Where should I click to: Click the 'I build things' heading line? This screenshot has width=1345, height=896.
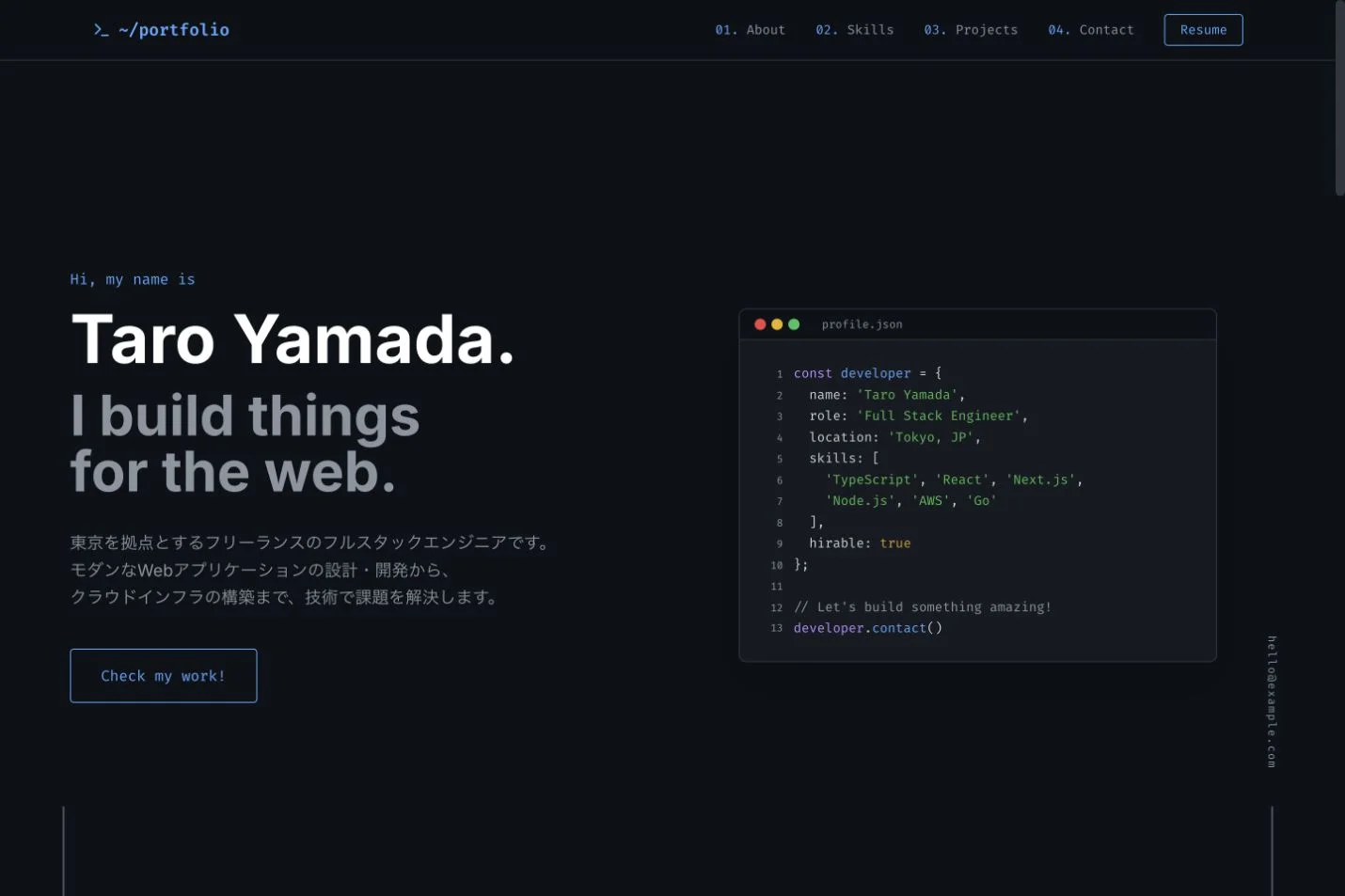tap(245, 416)
